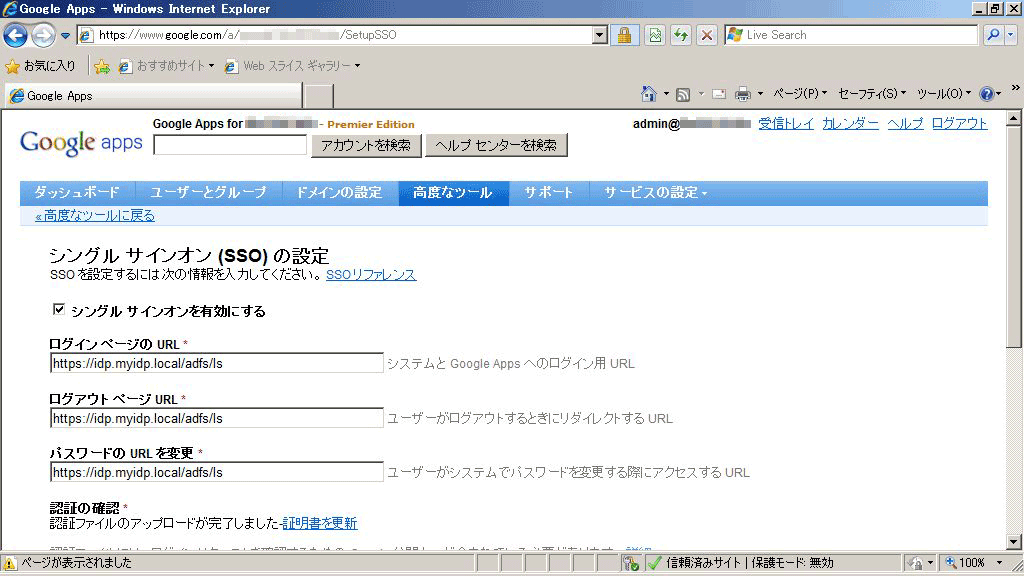
Task: Open the Home icon dropdown arrow
Action: tap(666, 95)
